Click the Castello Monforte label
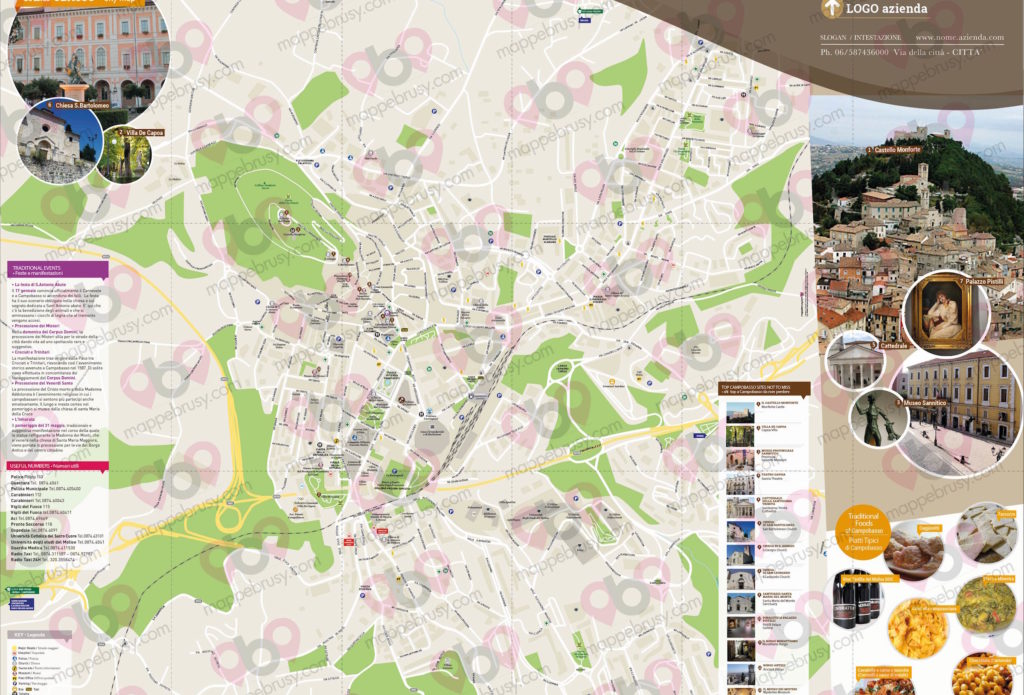 pos(893,150)
